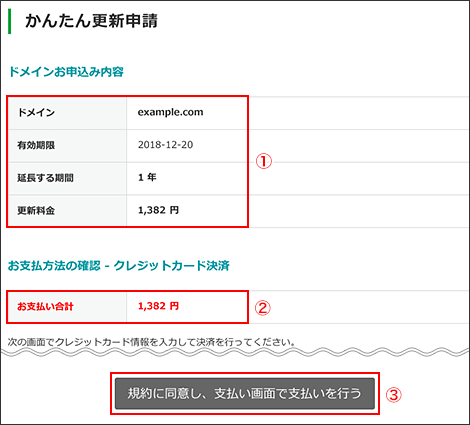Click the credit card instruction text line
This screenshot has width=470, height=425.
tap(152, 342)
